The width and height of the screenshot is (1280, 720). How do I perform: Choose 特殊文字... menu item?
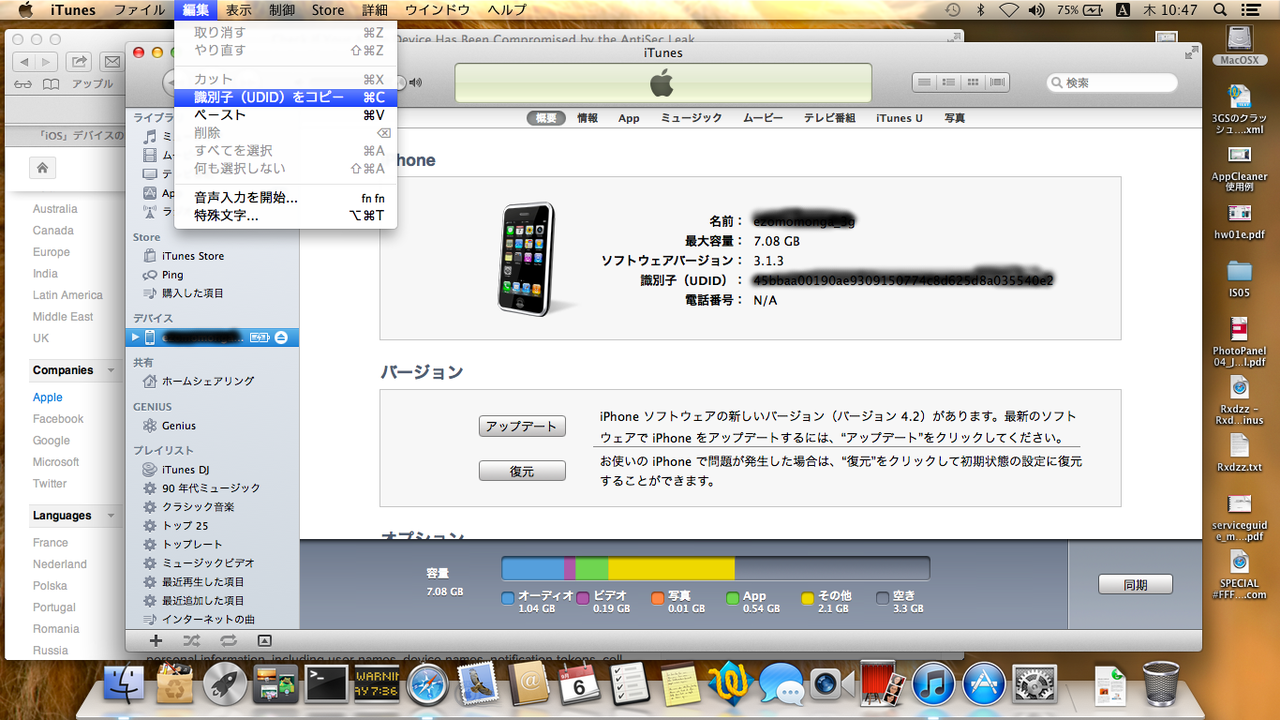coord(286,215)
